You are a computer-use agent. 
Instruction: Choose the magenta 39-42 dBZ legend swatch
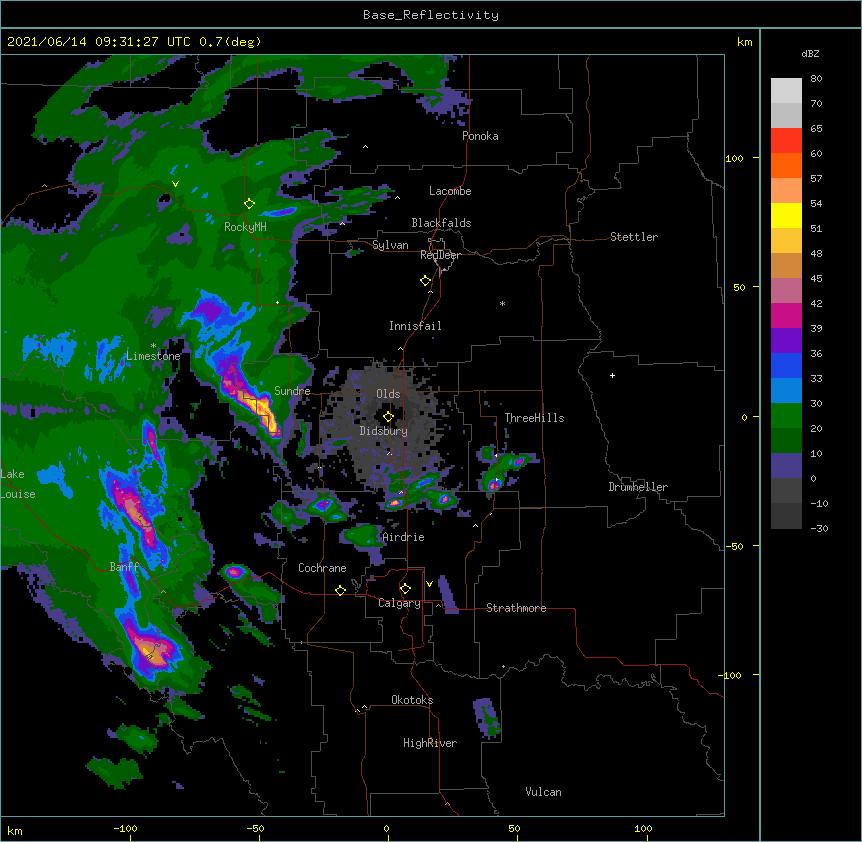point(786,315)
